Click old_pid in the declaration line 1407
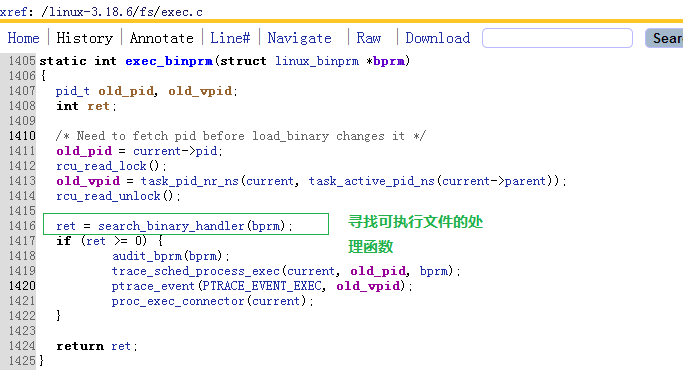The height and width of the screenshot is (370, 683). point(126,91)
